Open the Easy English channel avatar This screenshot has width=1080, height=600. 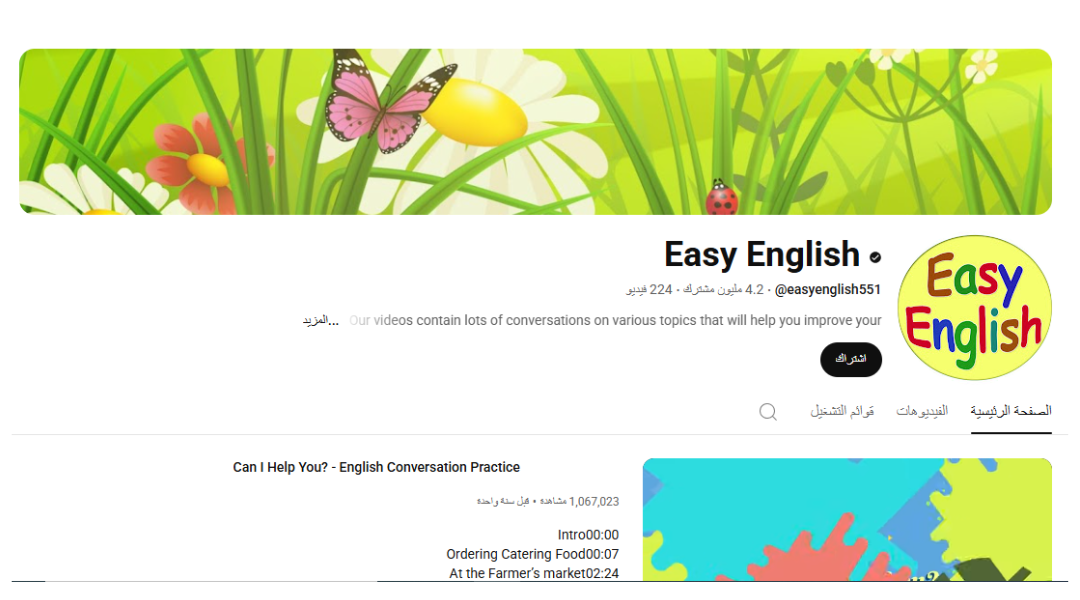[975, 307]
